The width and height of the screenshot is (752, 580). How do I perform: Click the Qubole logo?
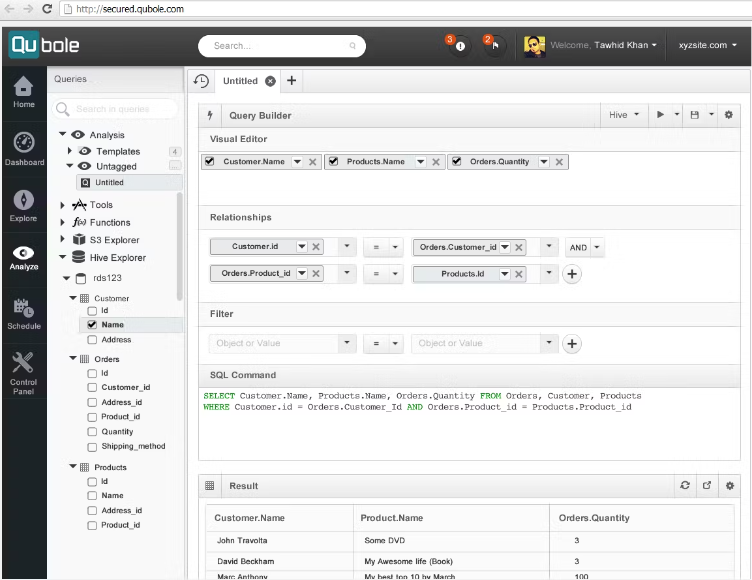pos(44,45)
